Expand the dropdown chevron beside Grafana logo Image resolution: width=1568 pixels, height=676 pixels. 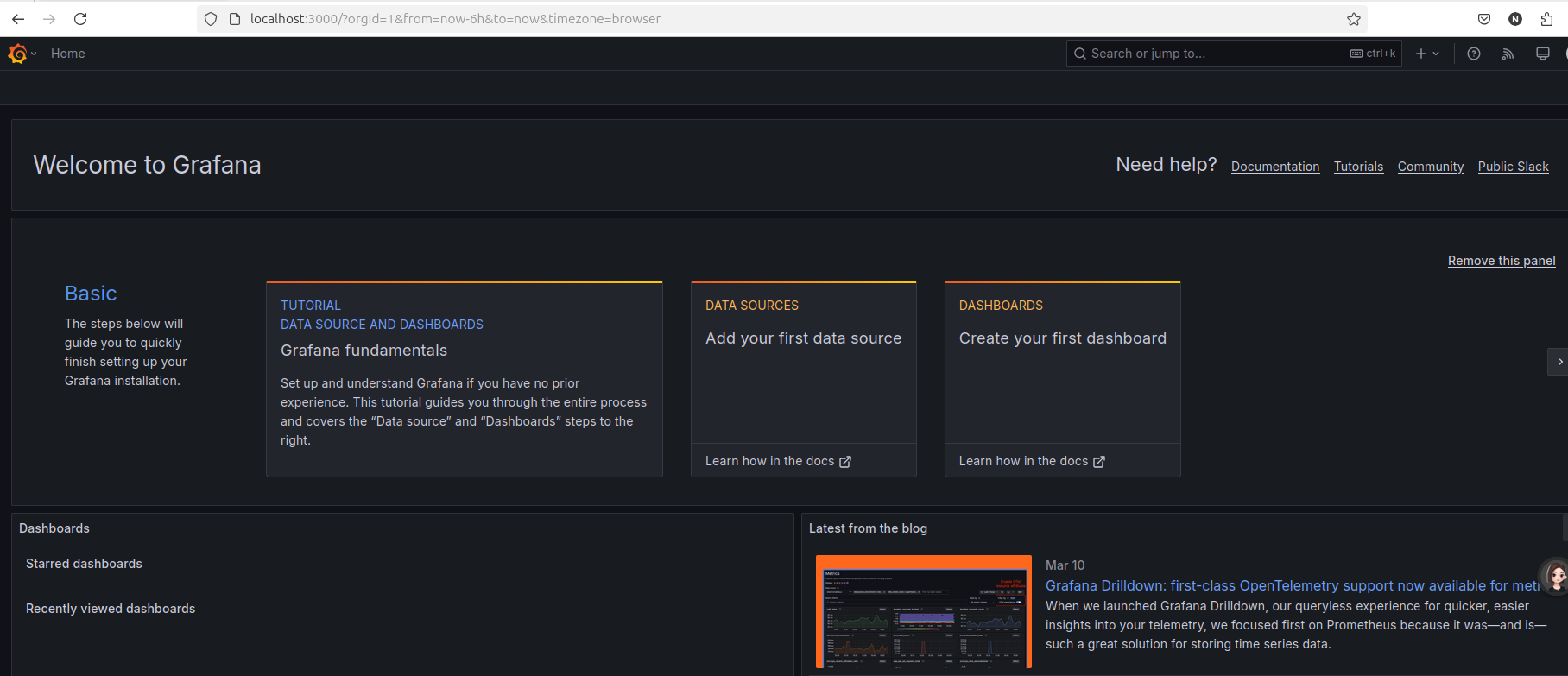click(34, 54)
